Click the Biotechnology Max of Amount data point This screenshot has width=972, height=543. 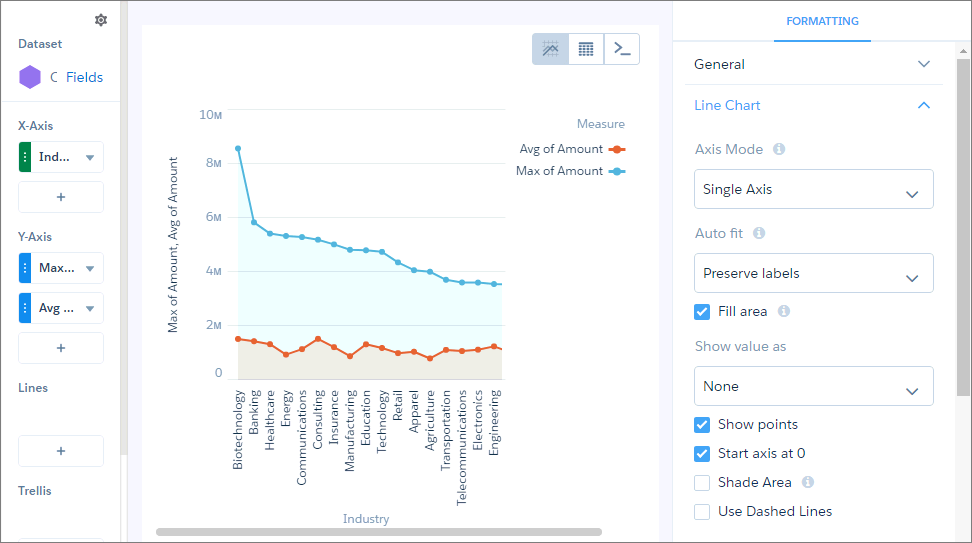(238, 149)
